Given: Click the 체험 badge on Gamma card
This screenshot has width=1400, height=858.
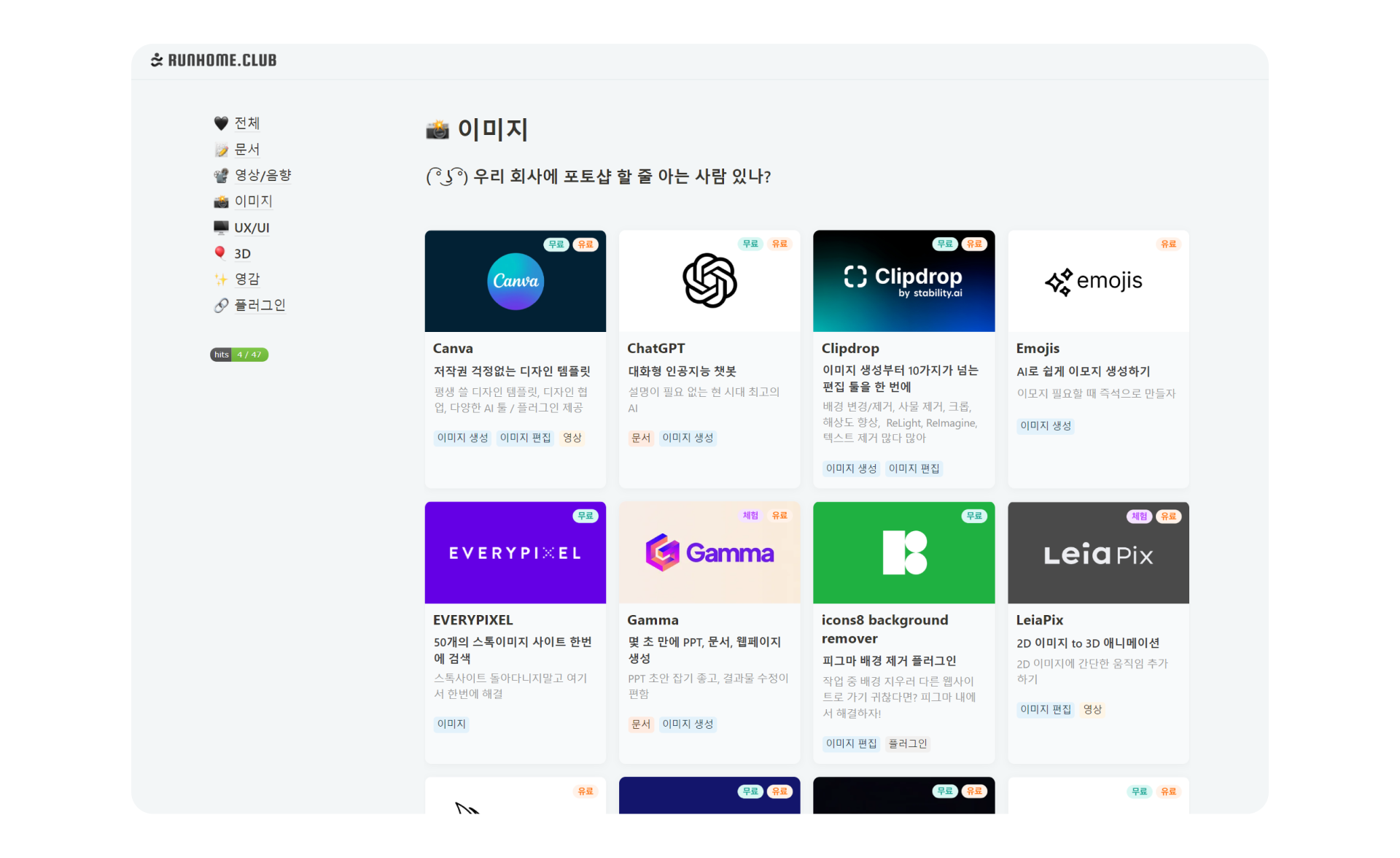Looking at the screenshot, I should [x=750, y=516].
